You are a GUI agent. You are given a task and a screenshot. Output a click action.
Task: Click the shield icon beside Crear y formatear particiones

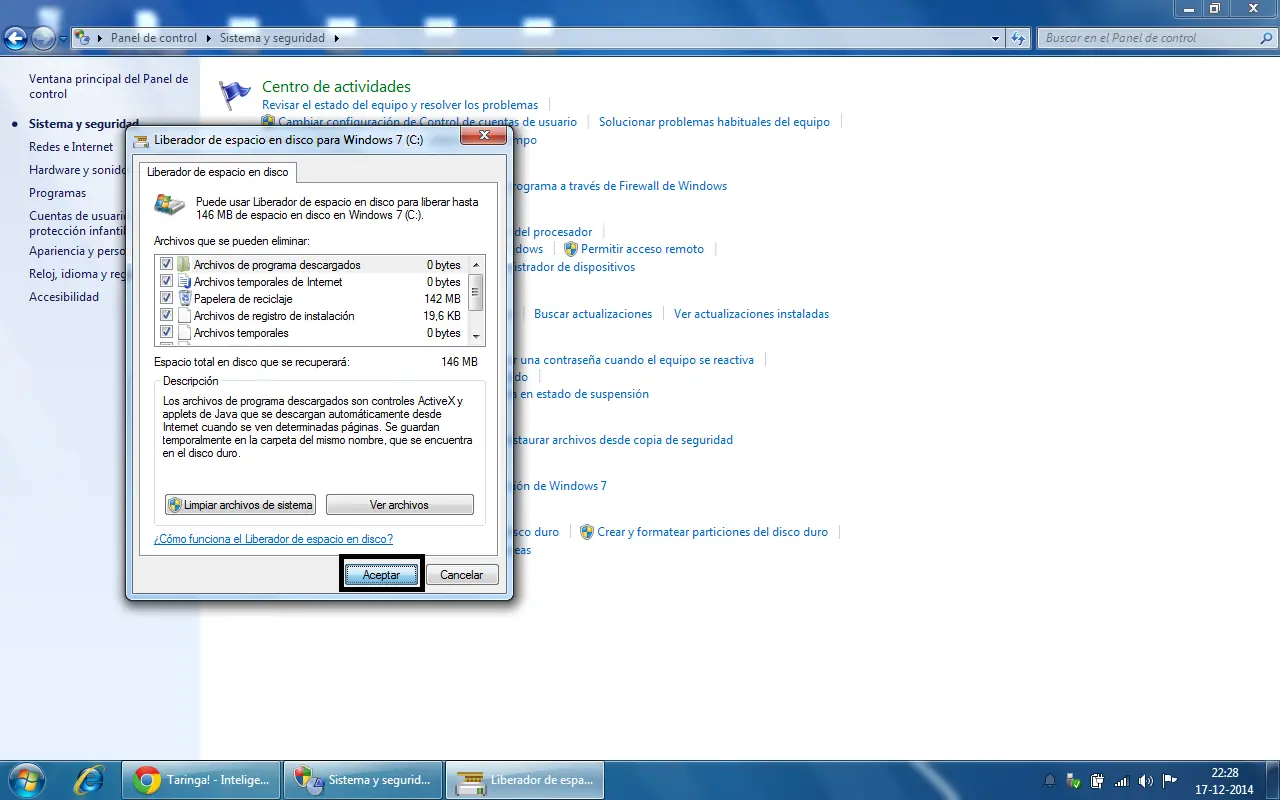(x=587, y=532)
